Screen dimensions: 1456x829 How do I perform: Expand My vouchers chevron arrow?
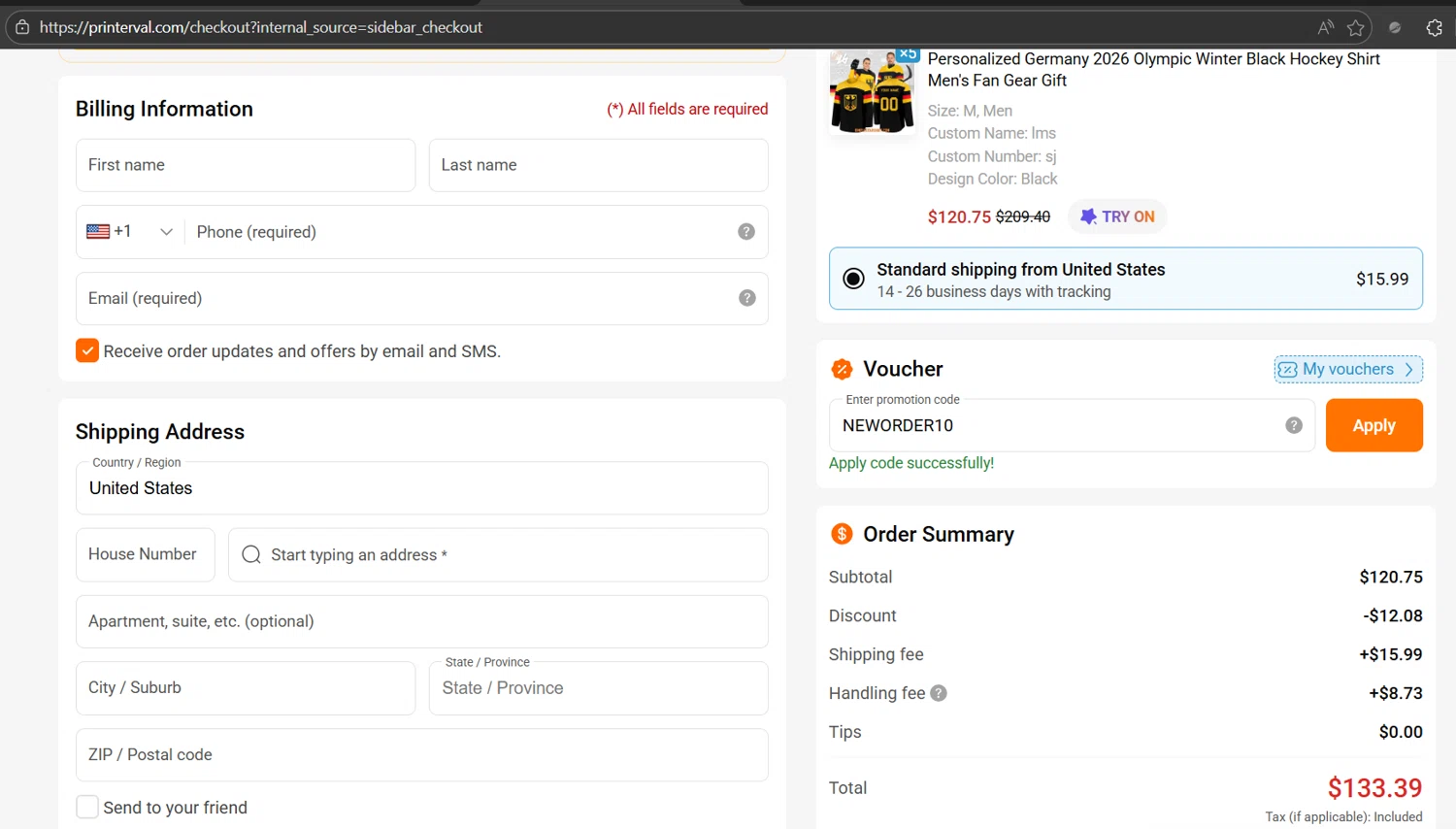click(1409, 369)
